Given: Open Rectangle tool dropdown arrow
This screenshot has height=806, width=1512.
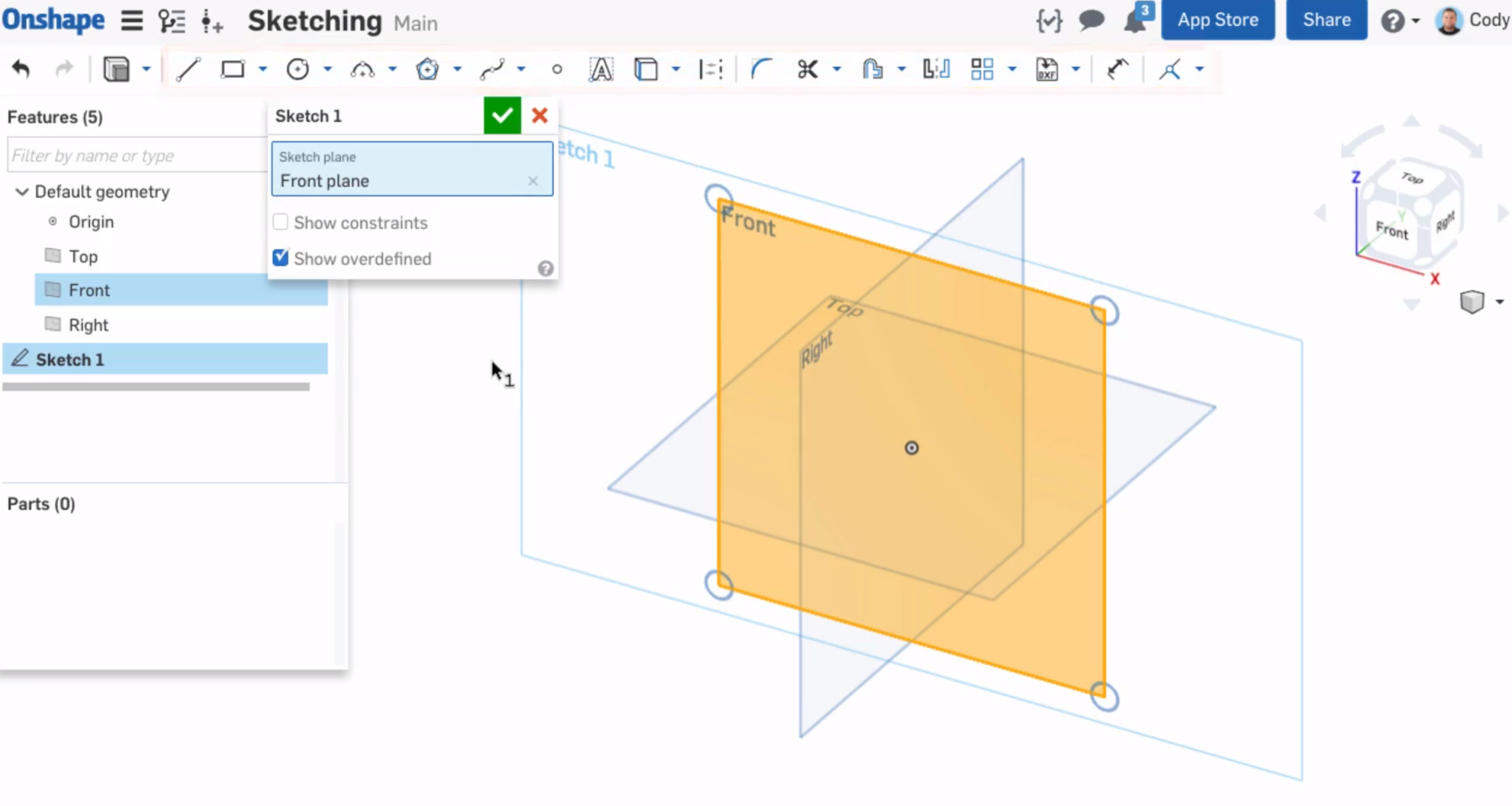Looking at the screenshot, I should (263, 69).
